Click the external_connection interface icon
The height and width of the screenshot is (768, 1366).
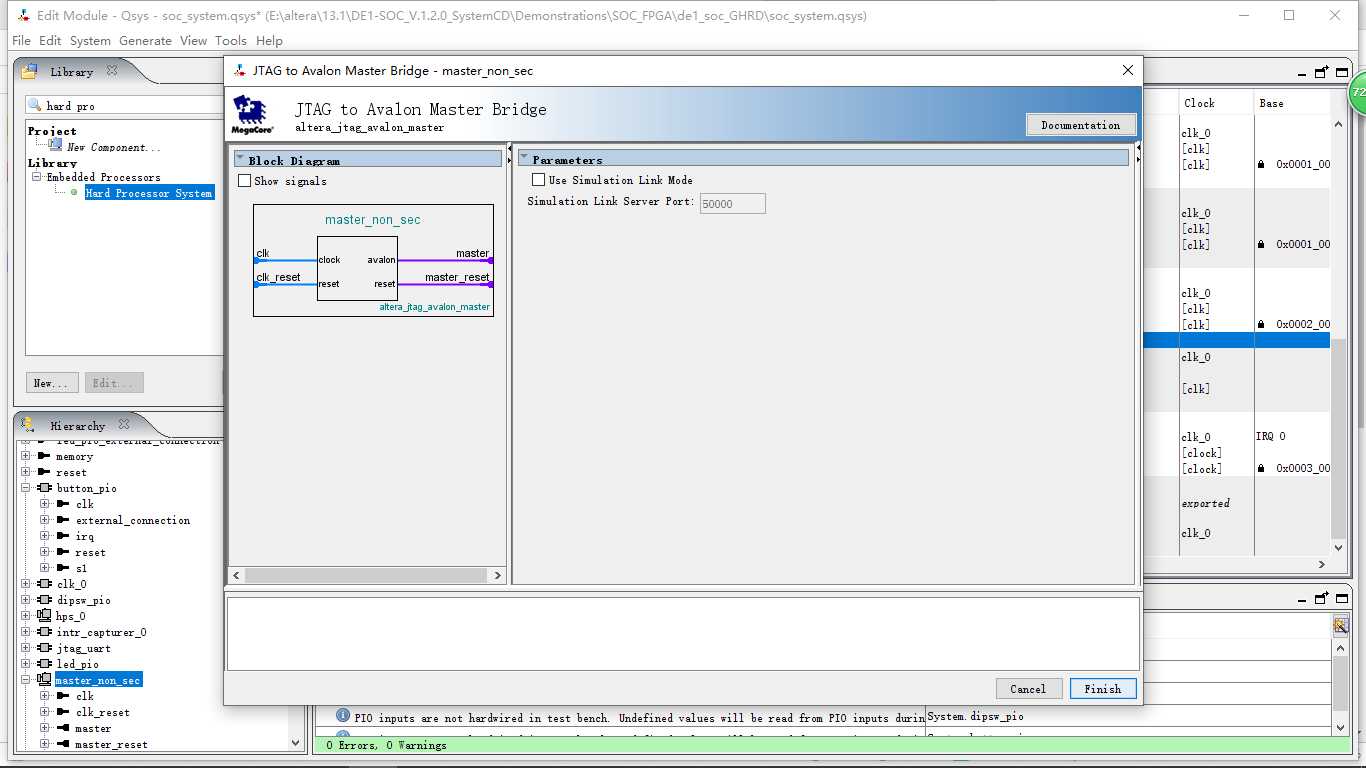pyautogui.click(x=63, y=520)
